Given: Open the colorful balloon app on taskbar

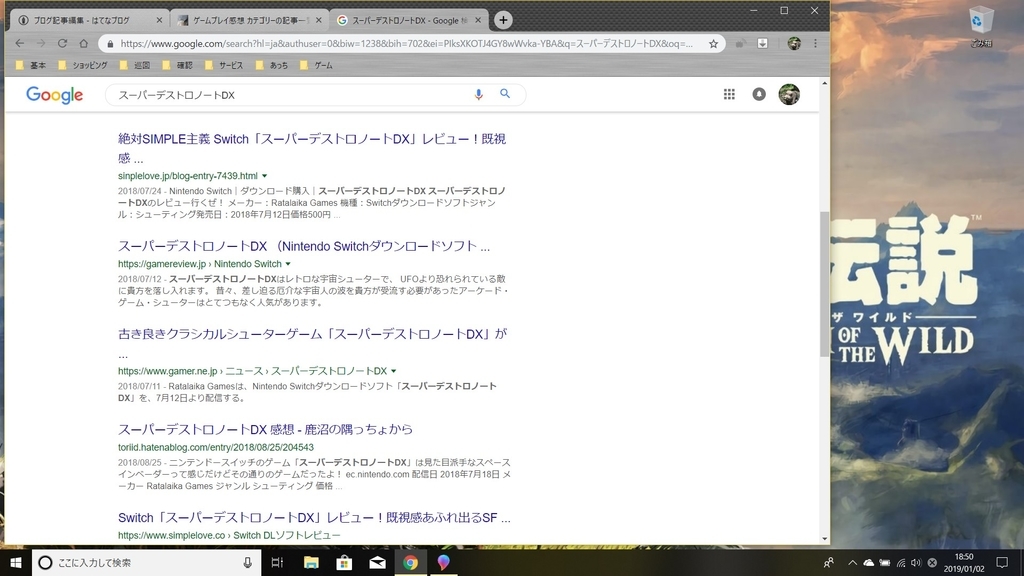Looking at the screenshot, I should (443, 562).
